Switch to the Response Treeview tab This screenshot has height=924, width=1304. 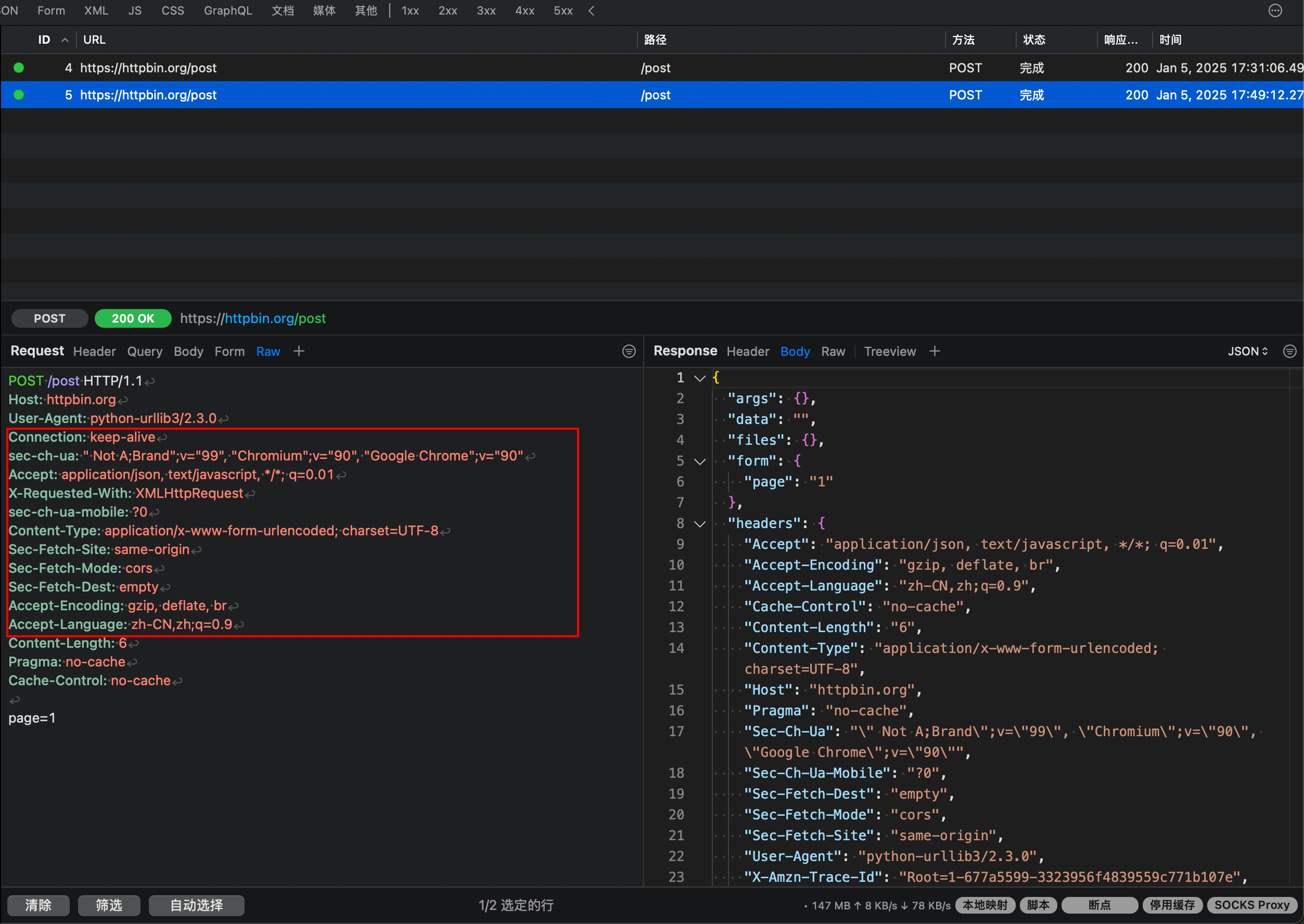point(889,352)
